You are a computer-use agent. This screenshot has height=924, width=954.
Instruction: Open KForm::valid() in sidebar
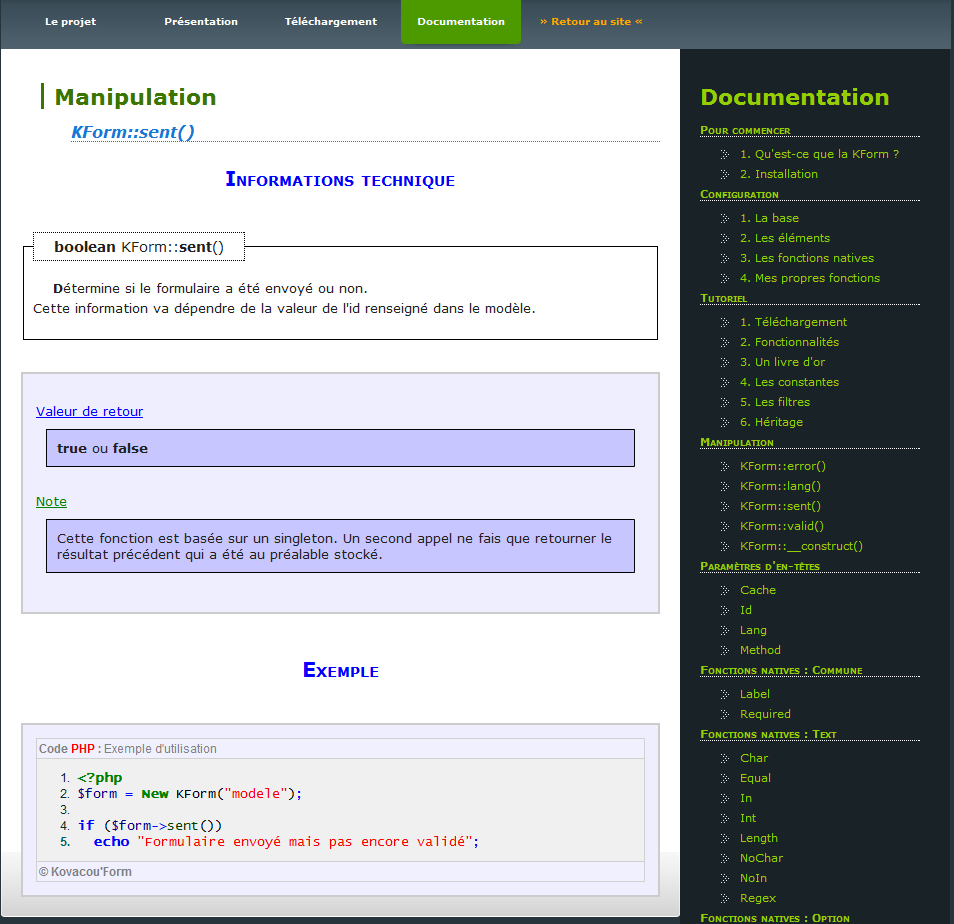click(782, 527)
